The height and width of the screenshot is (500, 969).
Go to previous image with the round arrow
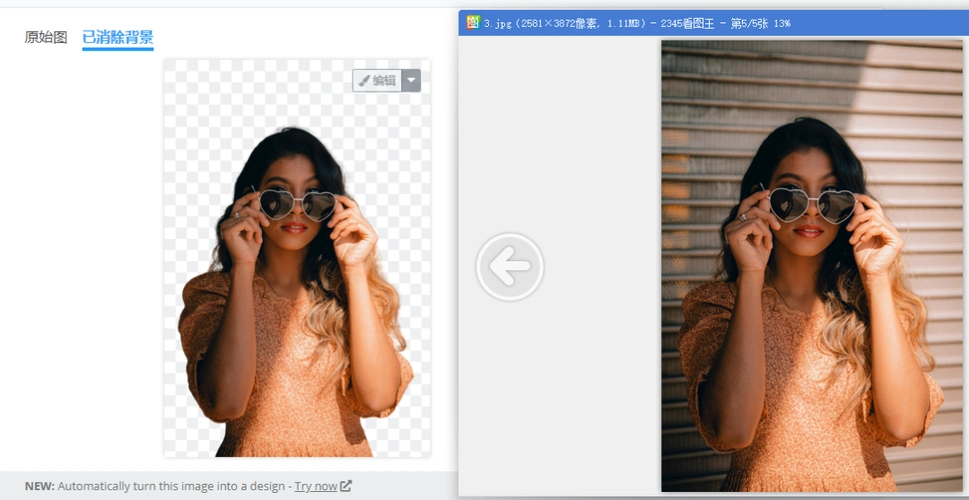click(510, 267)
